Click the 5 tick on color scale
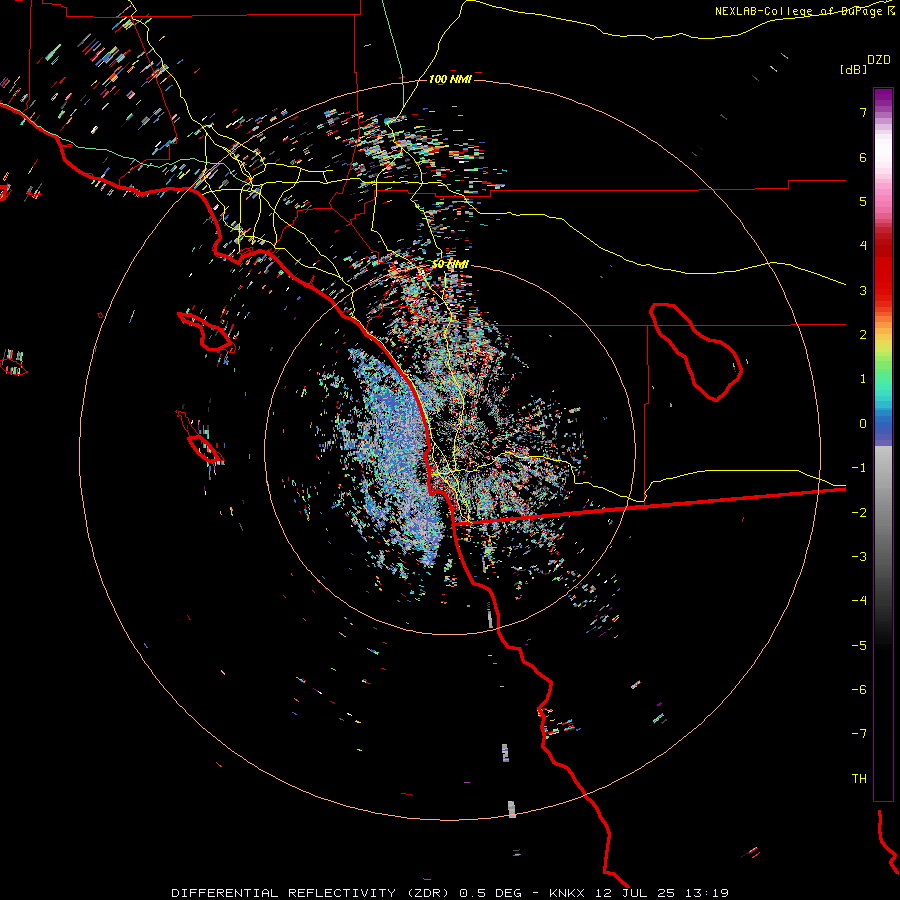 (863, 201)
